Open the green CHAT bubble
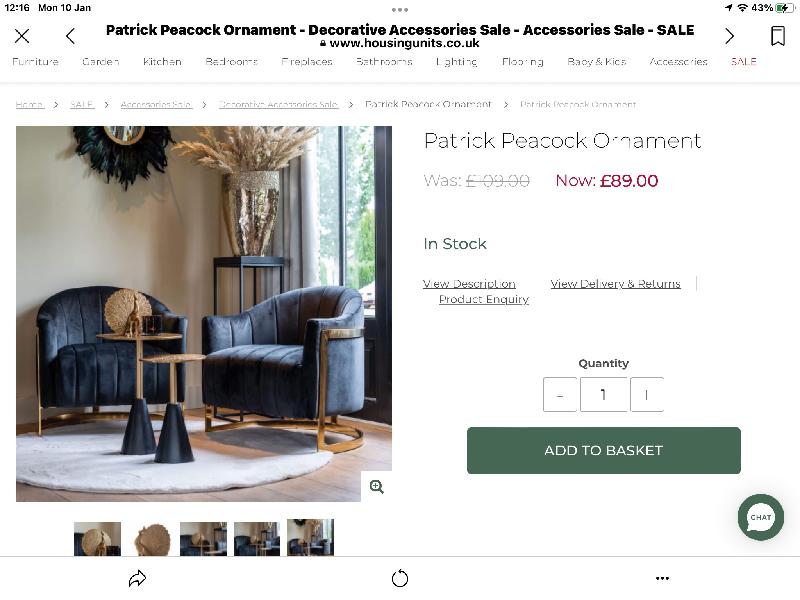The width and height of the screenshot is (800, 600). pos(760,517)
